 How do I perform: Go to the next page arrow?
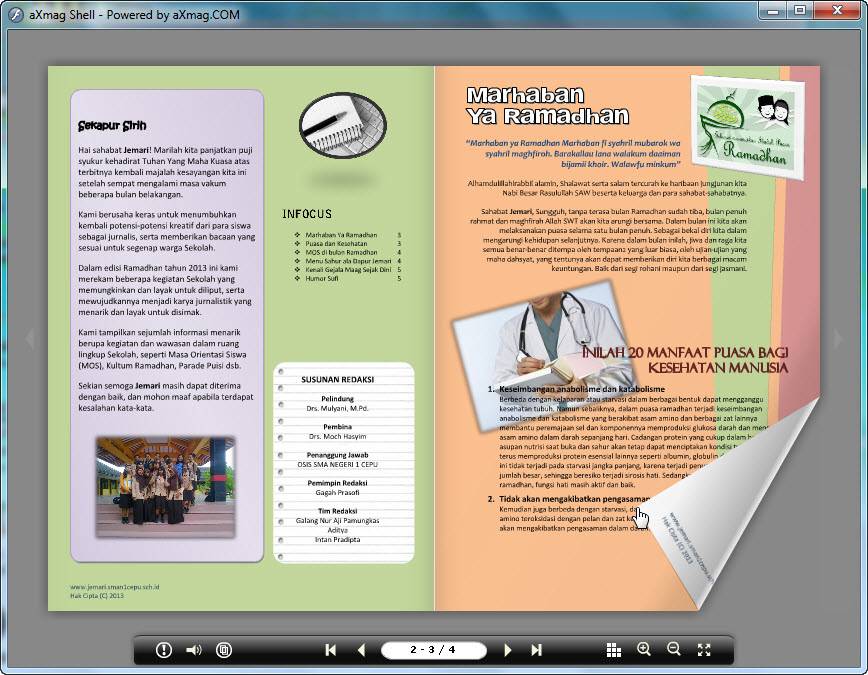(x=508, y=649)
